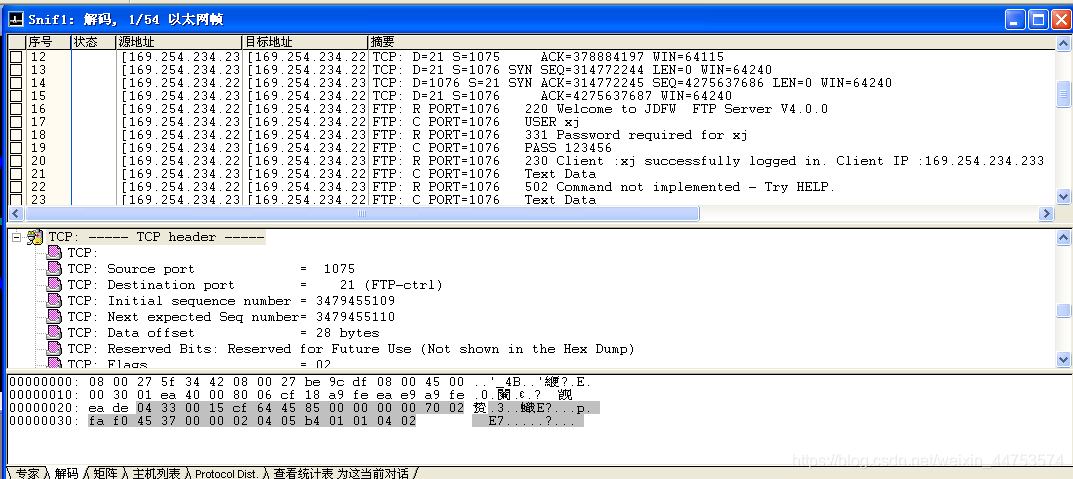Click the icon of the blank TCP: row

(54, 253)
